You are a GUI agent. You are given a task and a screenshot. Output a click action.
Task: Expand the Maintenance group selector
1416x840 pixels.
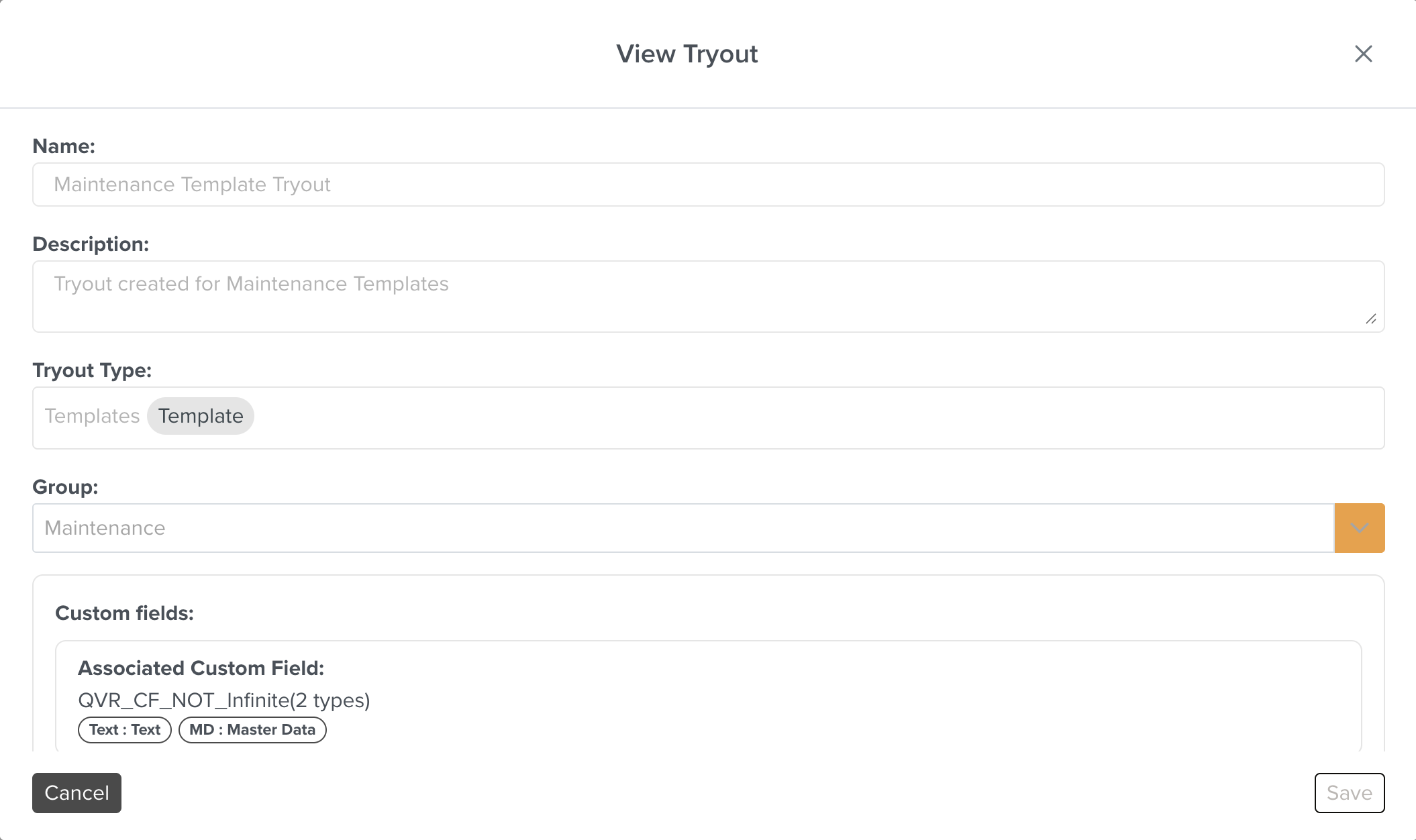click(x=1360, y=528)
